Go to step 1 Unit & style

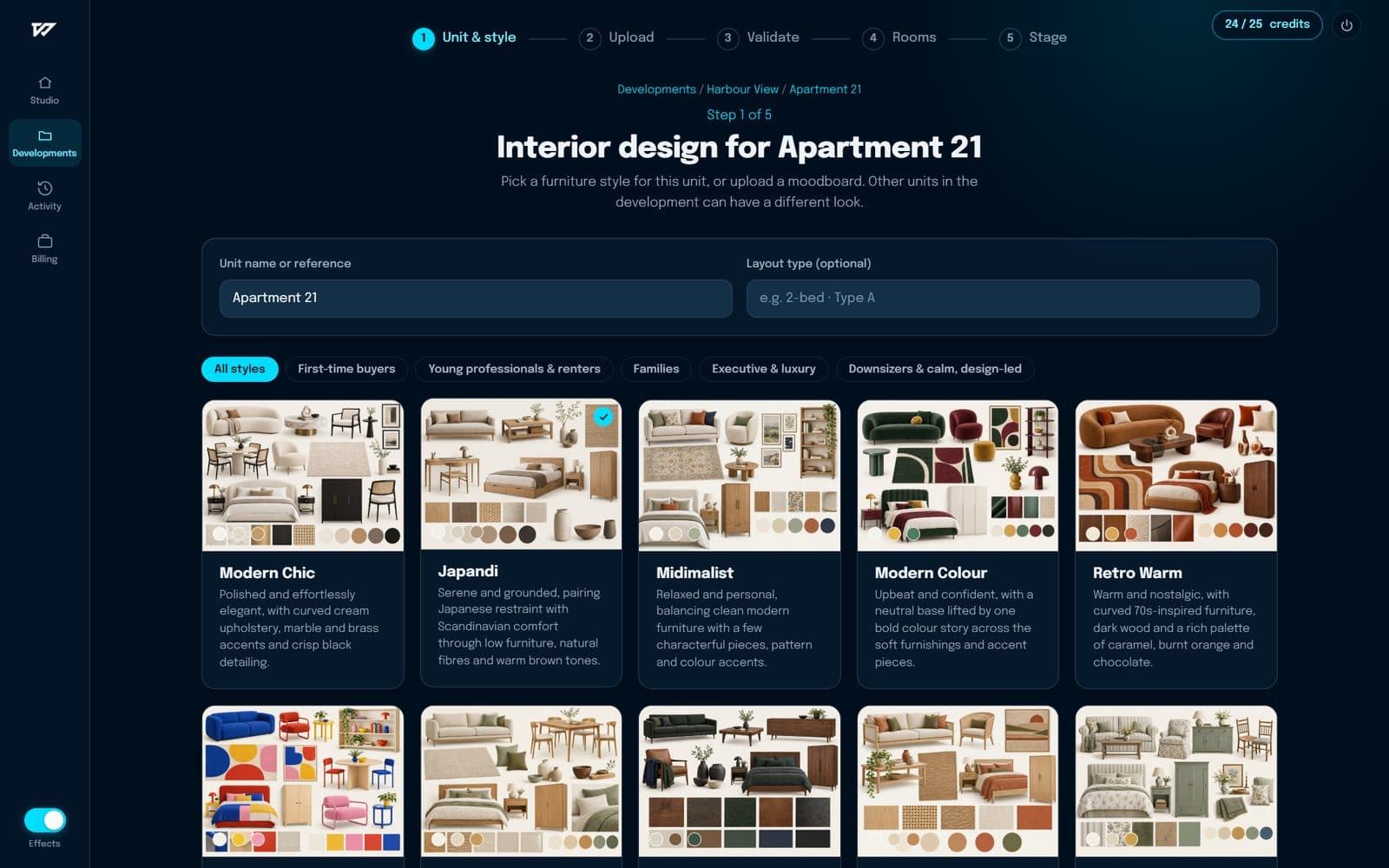(x=464, y=37)
